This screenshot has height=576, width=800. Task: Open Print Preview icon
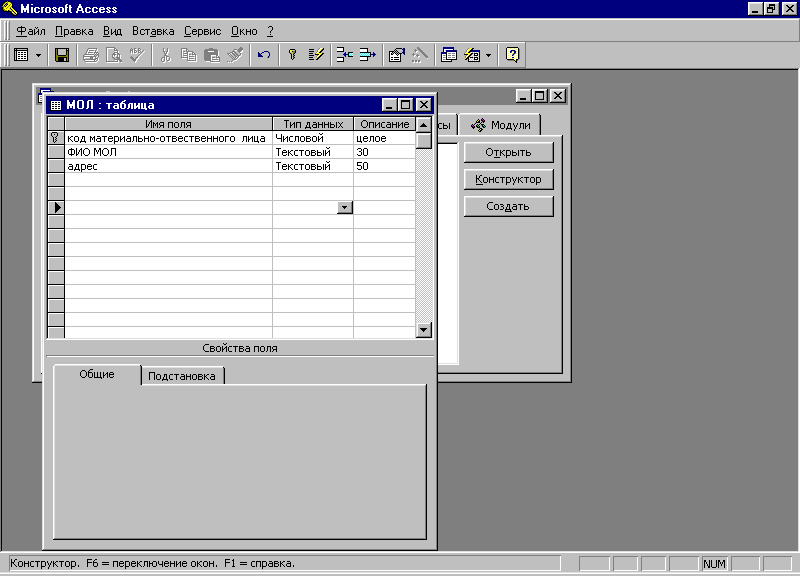[x=113, y=55]
